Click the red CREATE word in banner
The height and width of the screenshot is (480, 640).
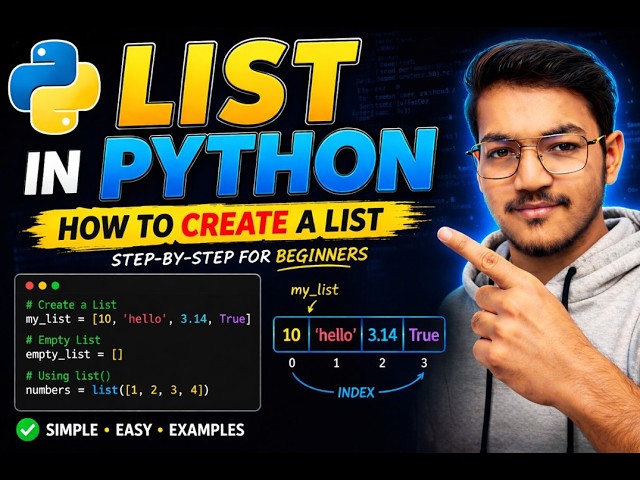(x=235, y=224)
